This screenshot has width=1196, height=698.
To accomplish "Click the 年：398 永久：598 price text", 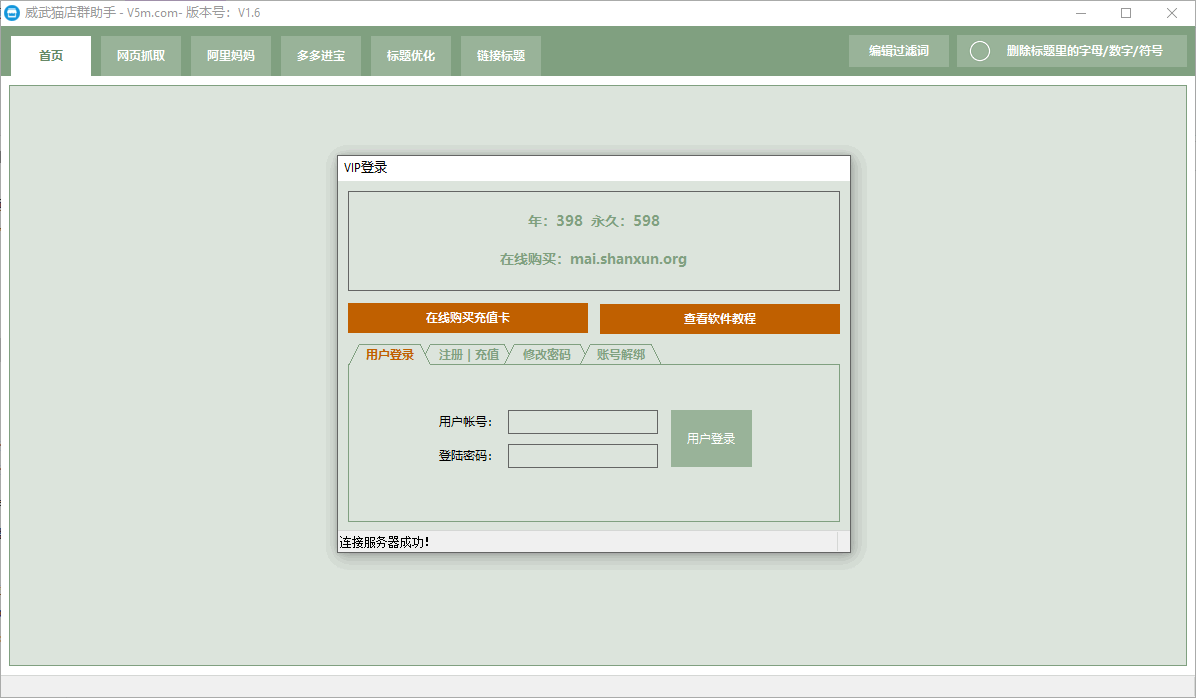I will (594, 221).
